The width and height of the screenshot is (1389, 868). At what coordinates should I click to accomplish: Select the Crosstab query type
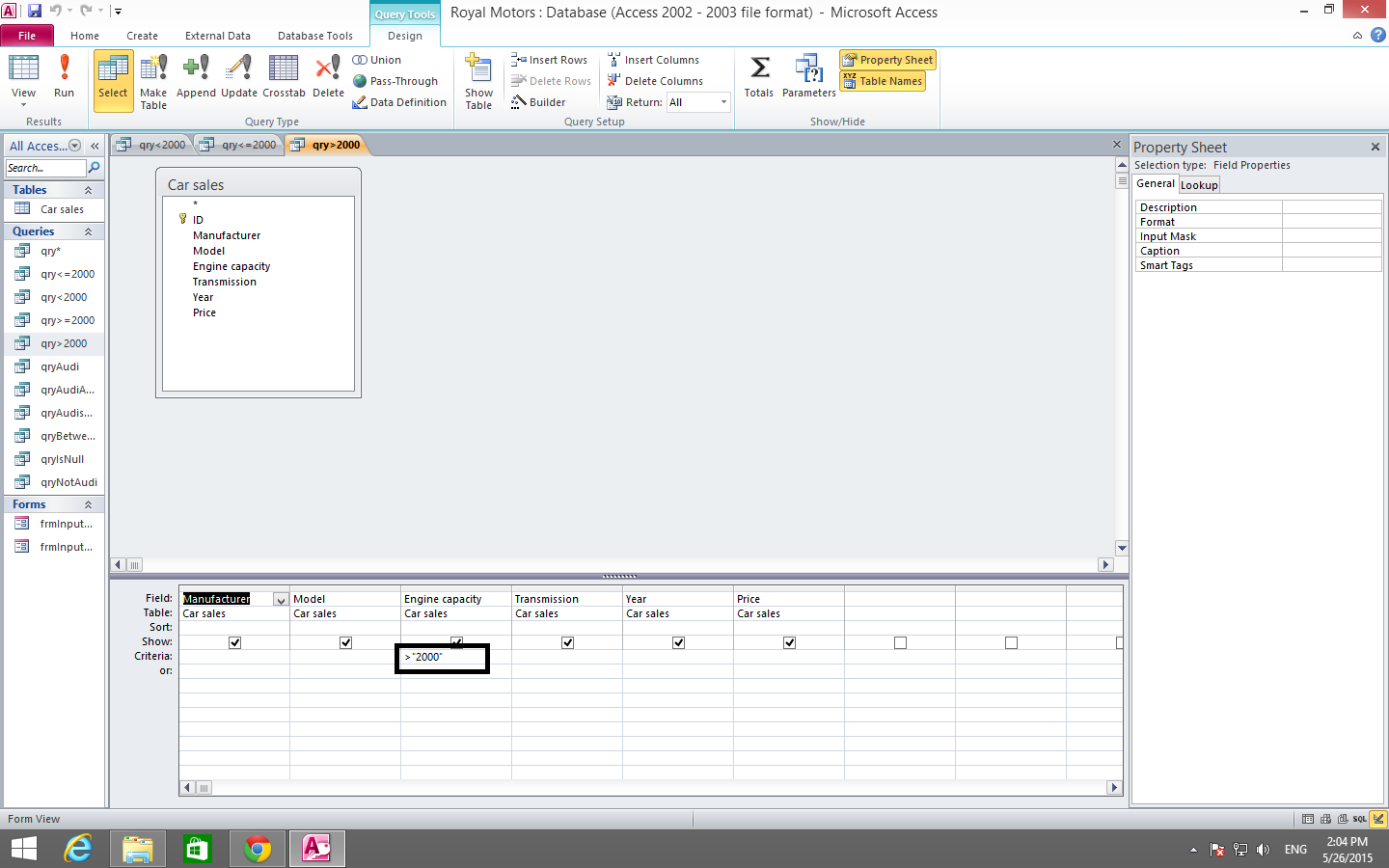pos(284,77)
